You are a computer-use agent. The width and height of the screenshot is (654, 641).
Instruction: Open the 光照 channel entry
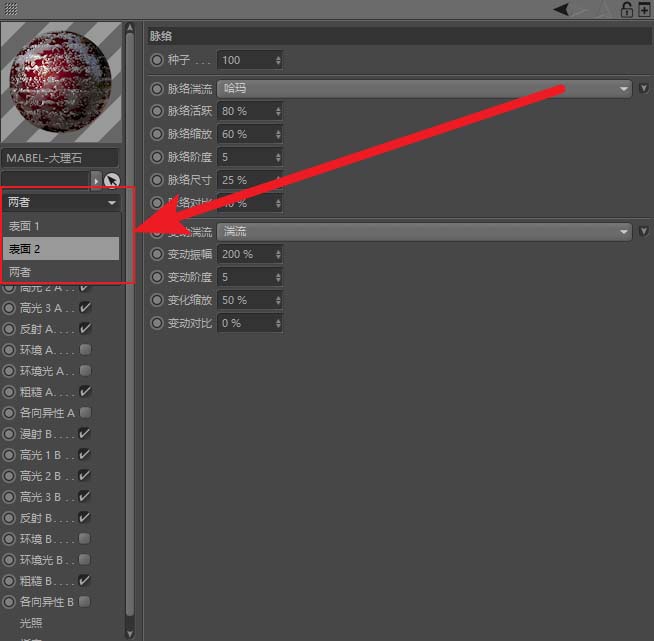pos(31,622)
